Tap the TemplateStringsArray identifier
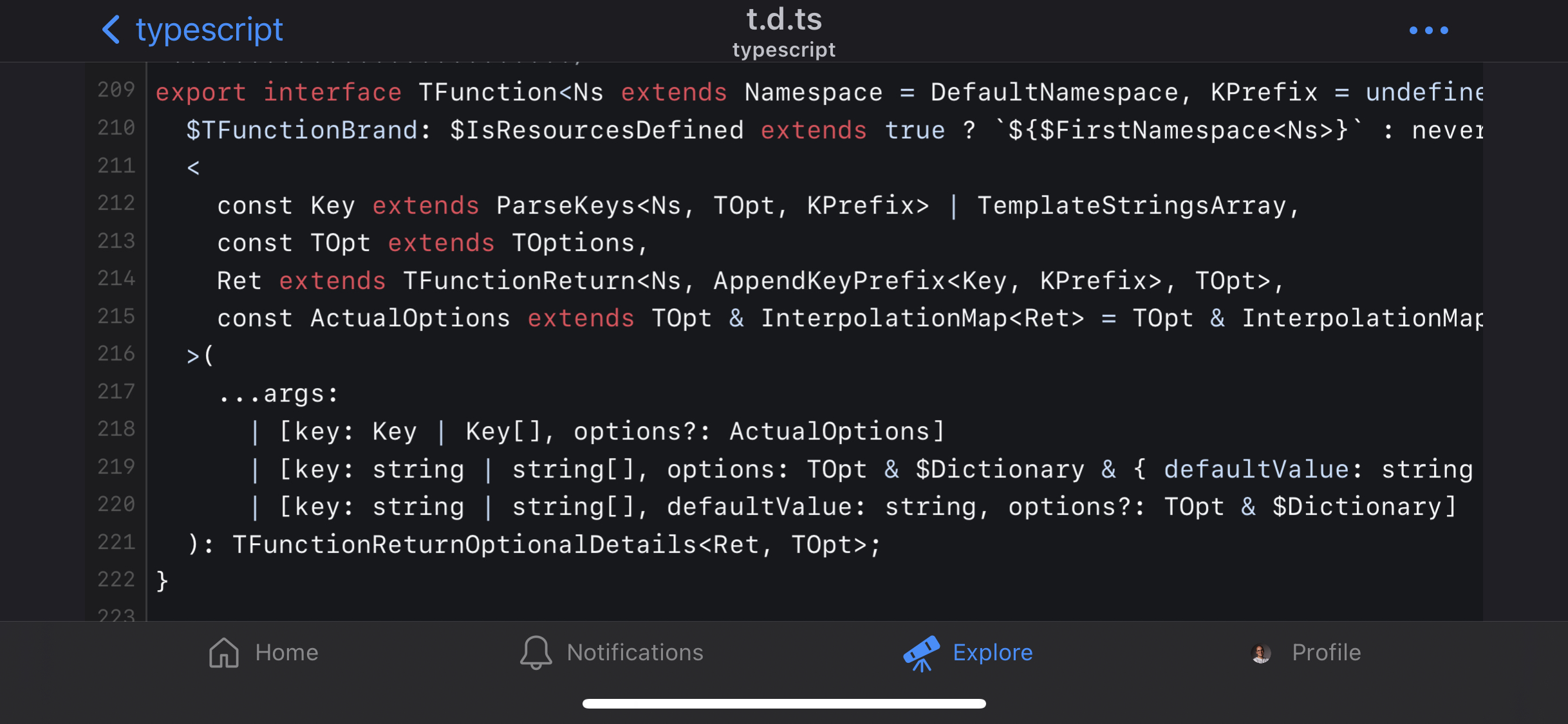The height and width of the screenshot is (724, 1568). pos(1132,206)
